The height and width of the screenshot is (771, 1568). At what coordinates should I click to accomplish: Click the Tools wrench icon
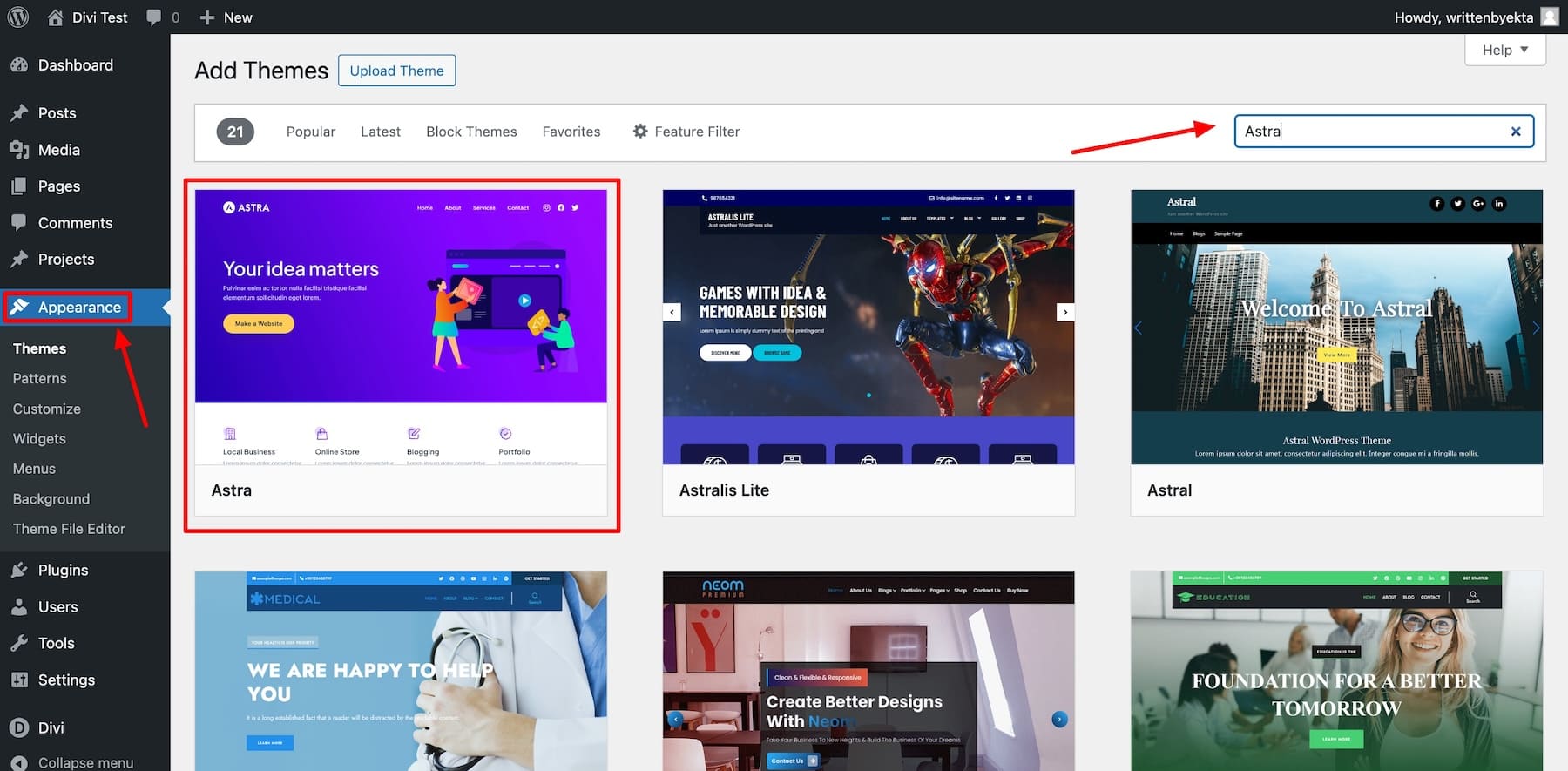tap(19, 643)
